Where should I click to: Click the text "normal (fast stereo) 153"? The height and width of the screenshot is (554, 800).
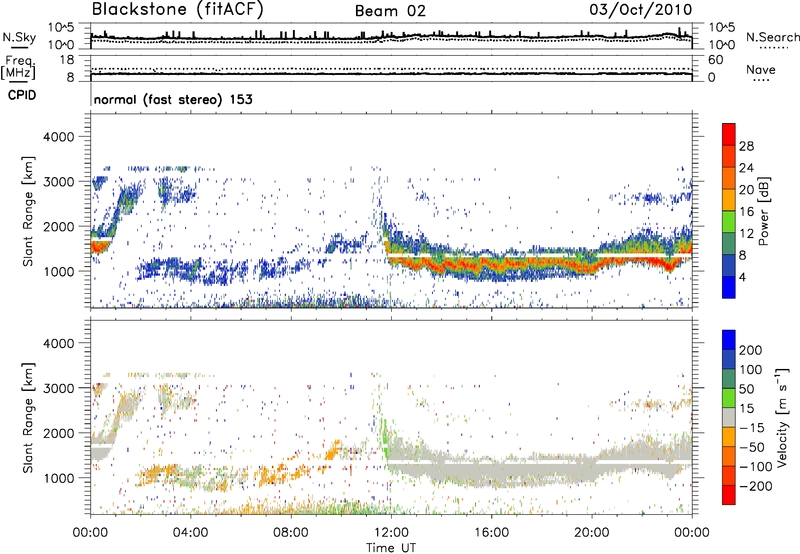(x=173, y=99)
